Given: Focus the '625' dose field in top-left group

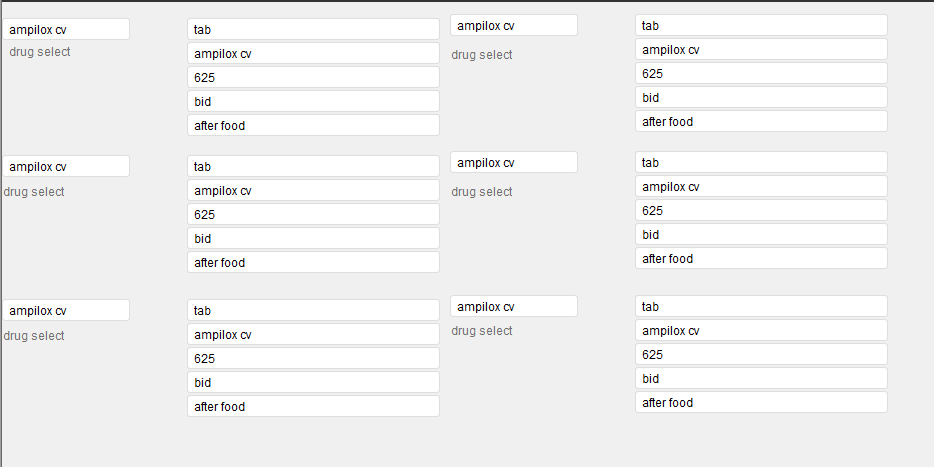Looking at the screenshot, I should coord(313,77).
